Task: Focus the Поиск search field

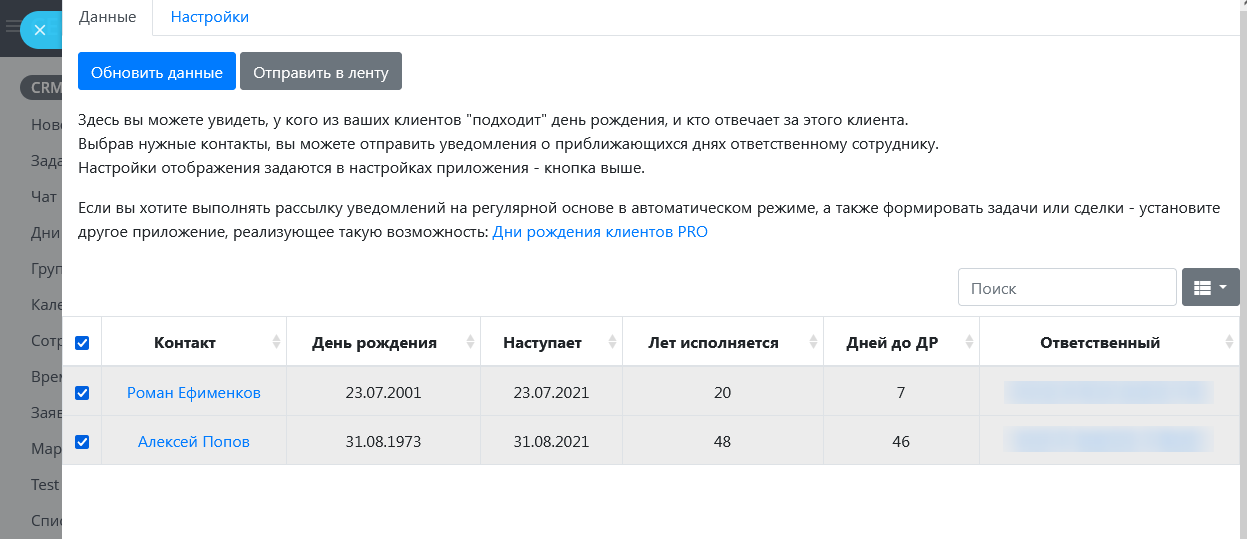Action: click(1066, 287)
